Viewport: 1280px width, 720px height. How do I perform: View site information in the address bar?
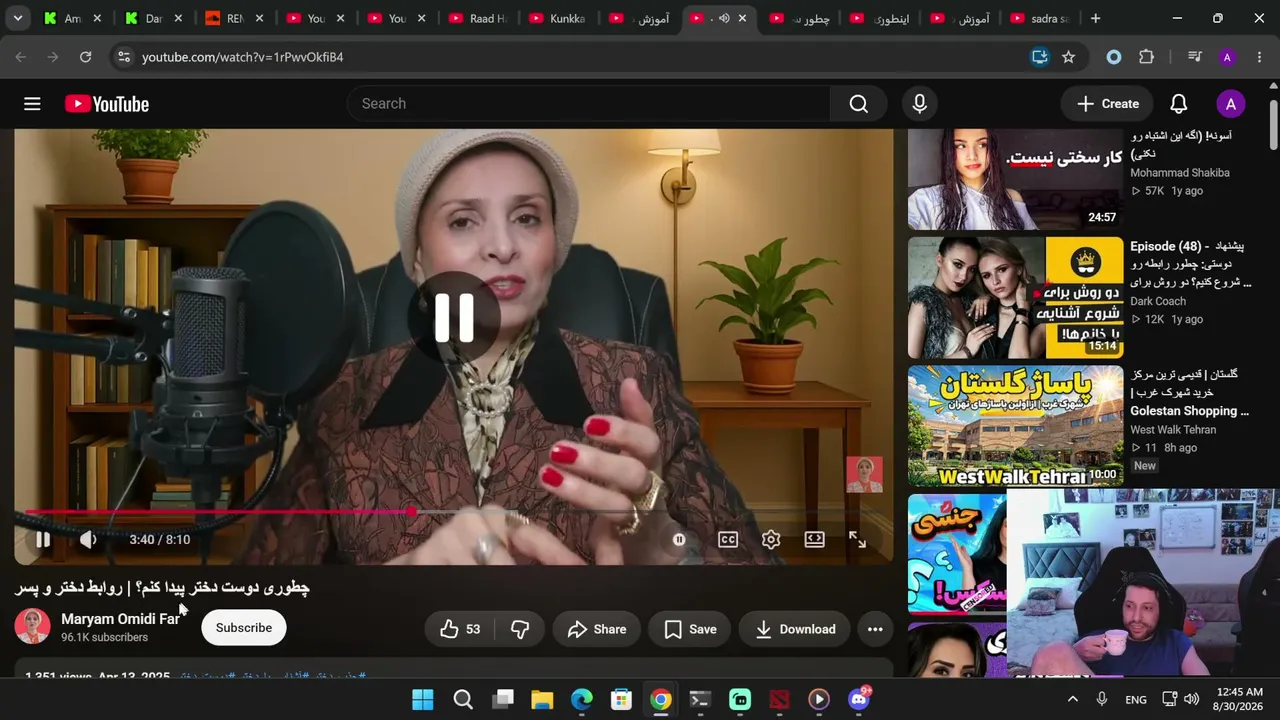click(x=123, y=57)
